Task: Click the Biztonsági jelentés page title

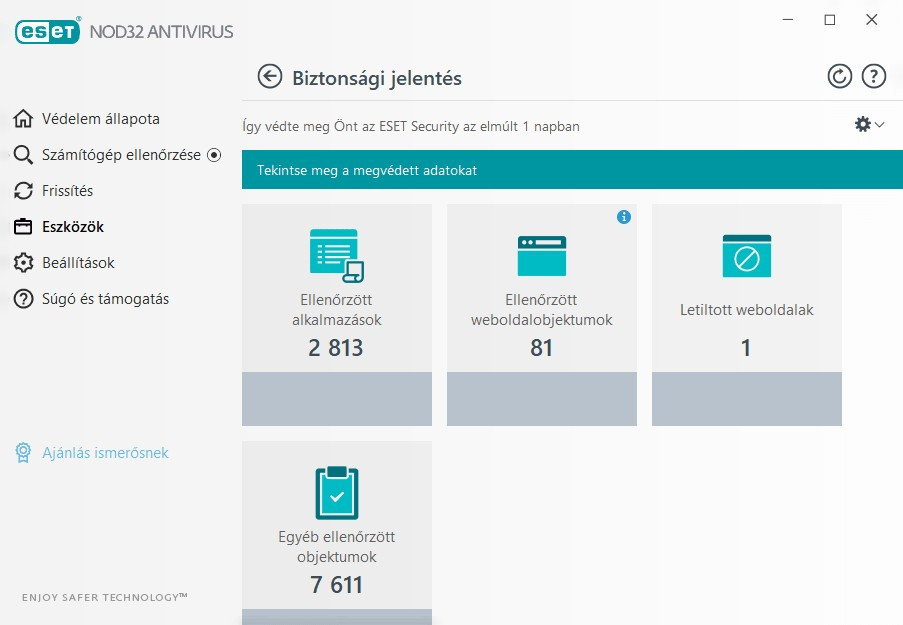Action: coord(377,78)
